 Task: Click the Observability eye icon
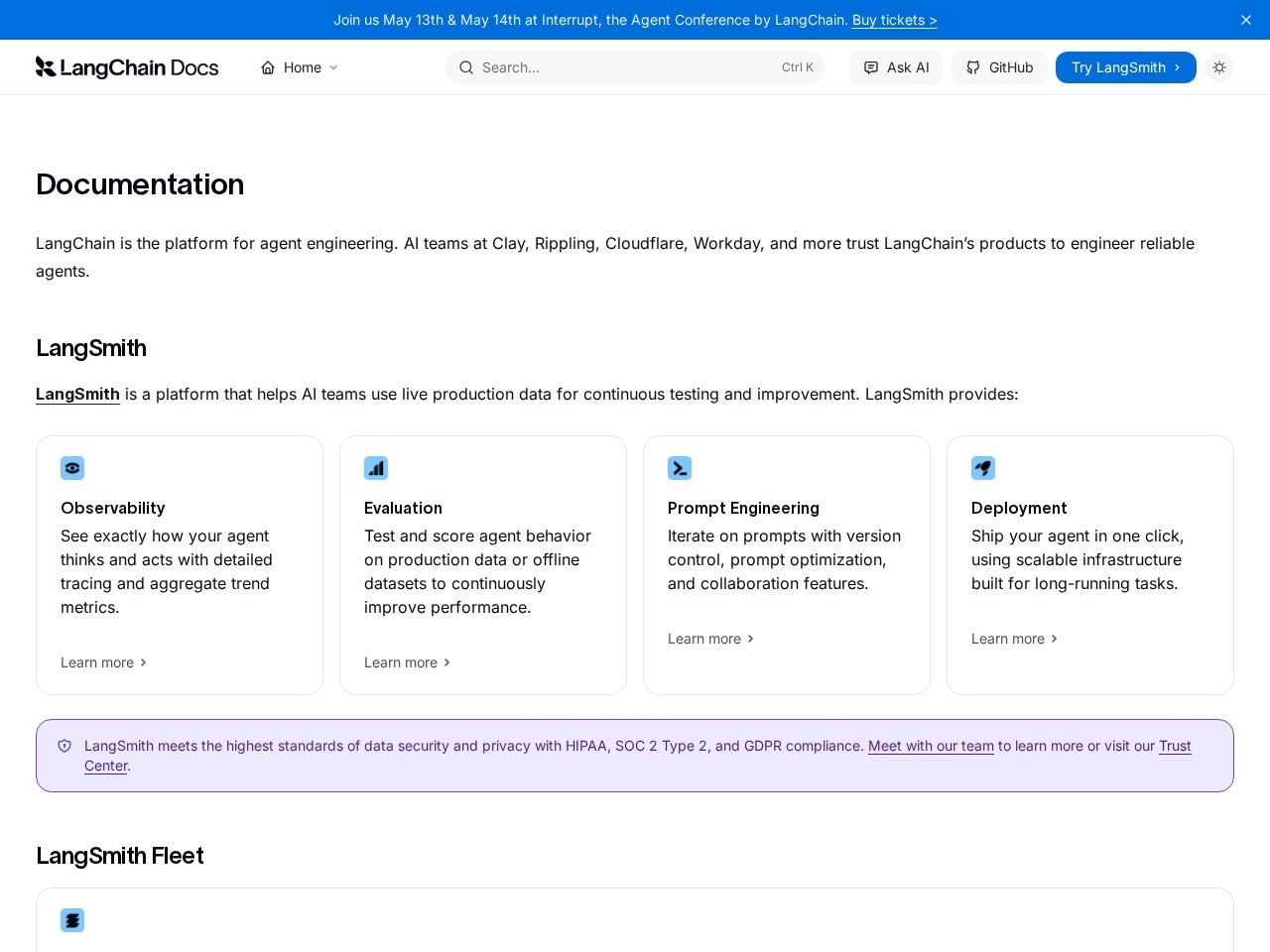(72, 468)
